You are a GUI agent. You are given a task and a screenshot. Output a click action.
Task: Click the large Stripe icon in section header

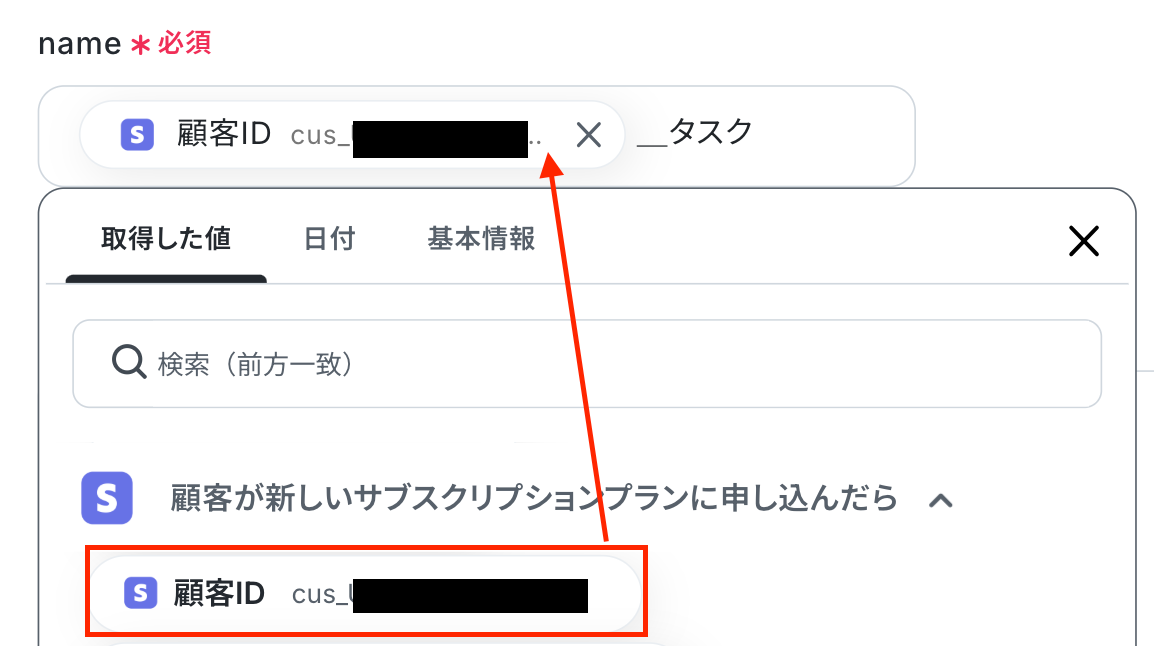107,498
